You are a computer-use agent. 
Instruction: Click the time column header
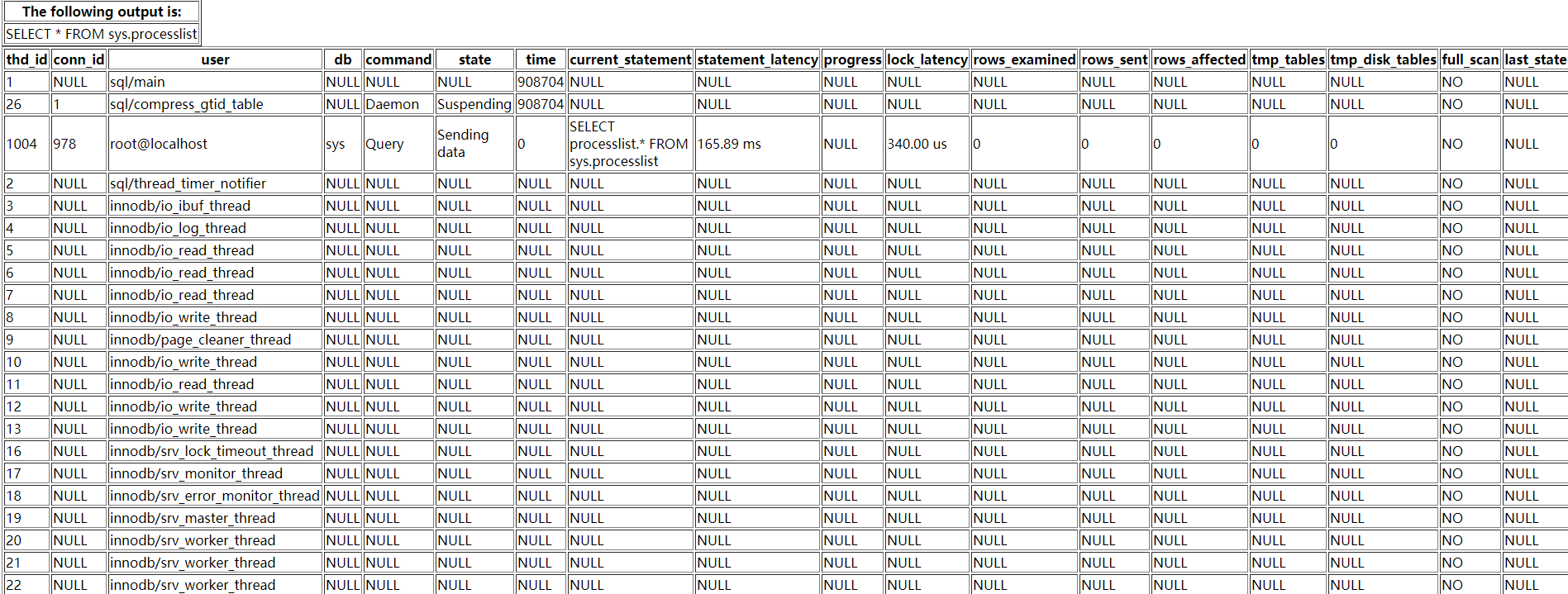coord(541,59)
